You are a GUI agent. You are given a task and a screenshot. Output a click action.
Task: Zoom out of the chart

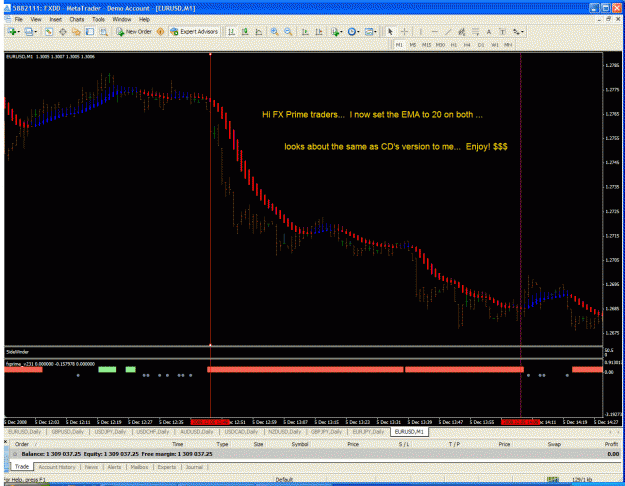tap(288, 31)
